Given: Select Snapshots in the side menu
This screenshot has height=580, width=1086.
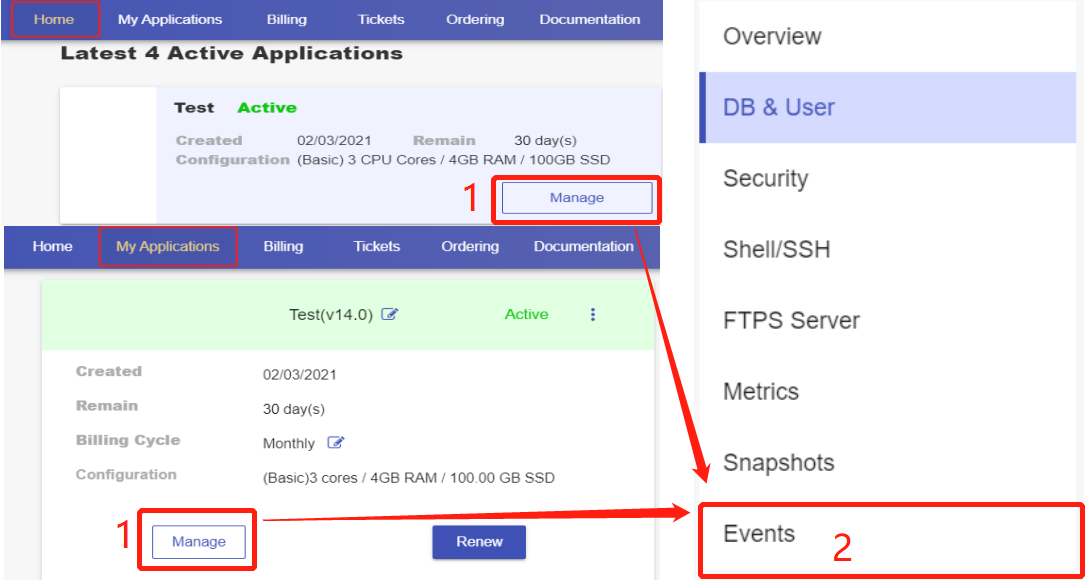Looking at the screenshot, I should point(778,463).
